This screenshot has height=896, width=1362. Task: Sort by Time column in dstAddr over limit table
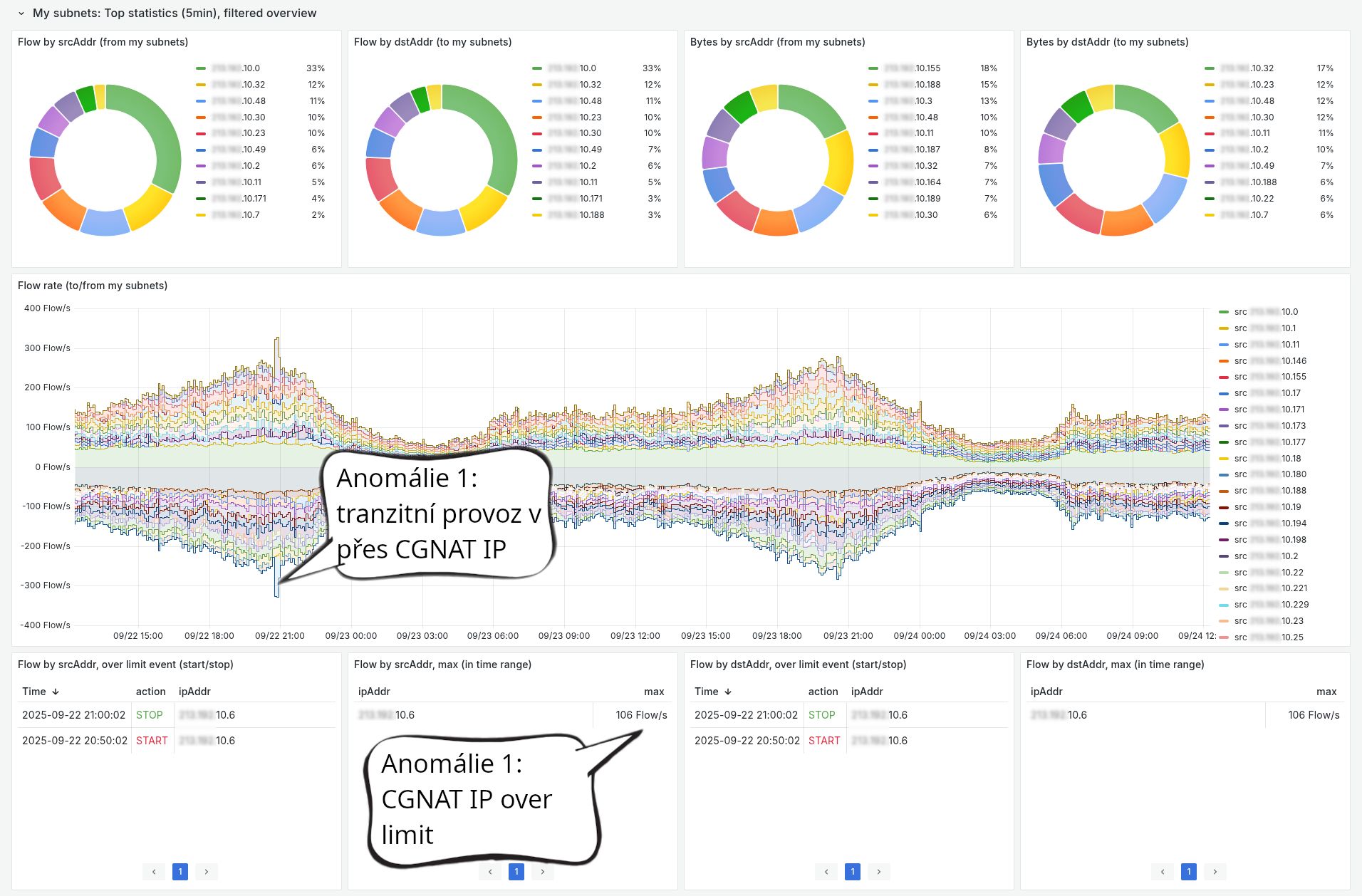point(712,691)
